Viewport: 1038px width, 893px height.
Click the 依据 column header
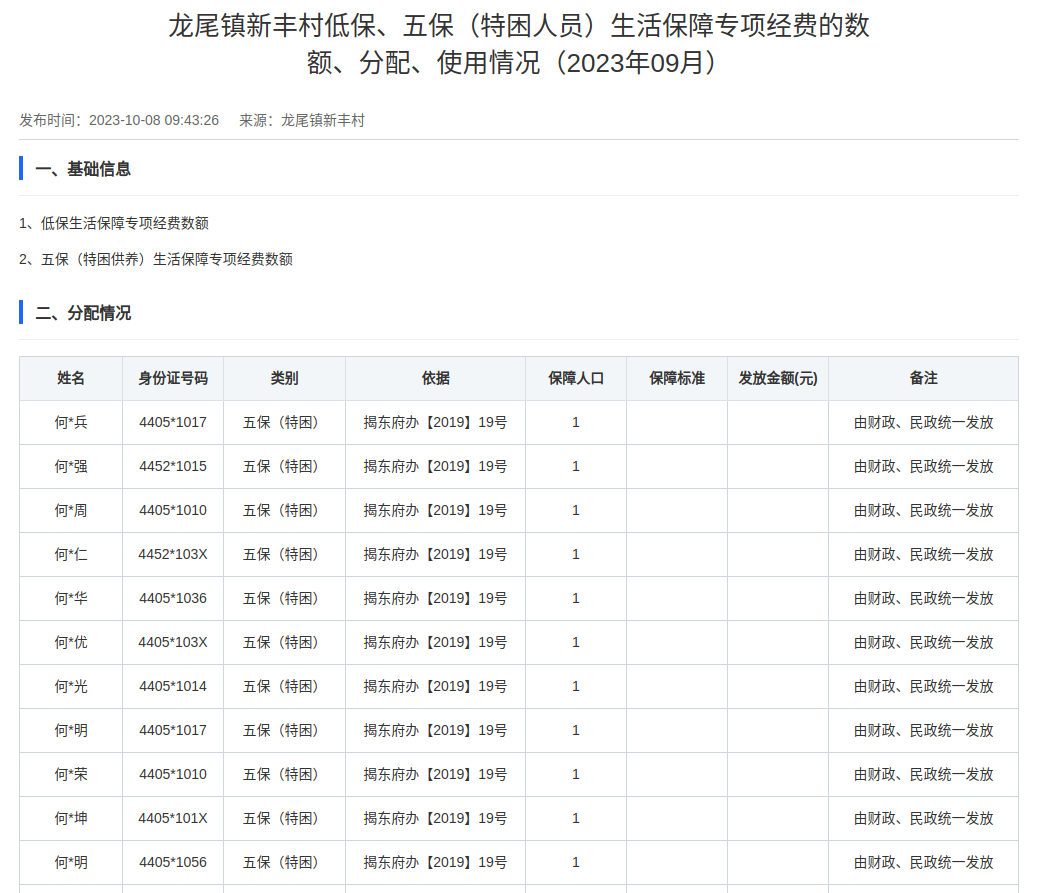(436, 378)
